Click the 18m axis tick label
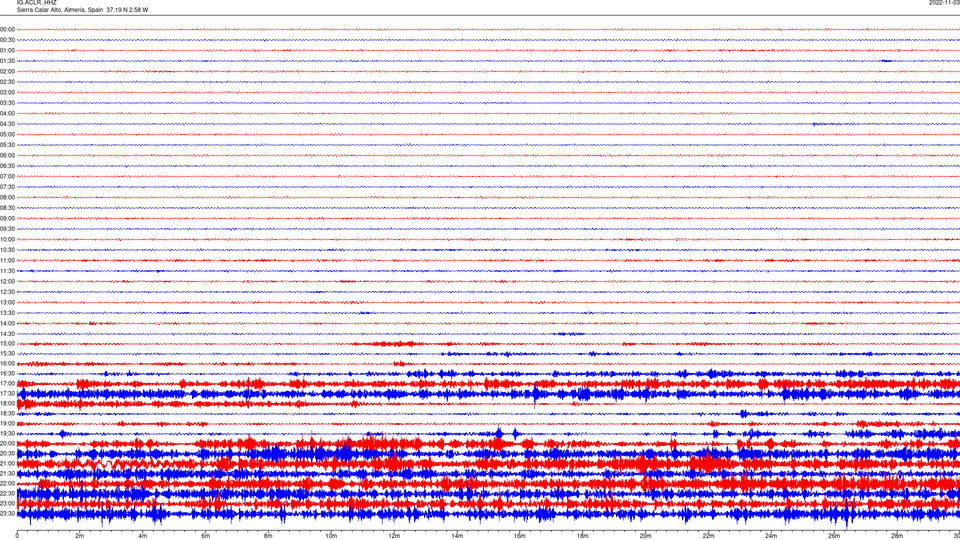Image resolution: width=960 pixels, height=540 pixels. coord(582,536)
